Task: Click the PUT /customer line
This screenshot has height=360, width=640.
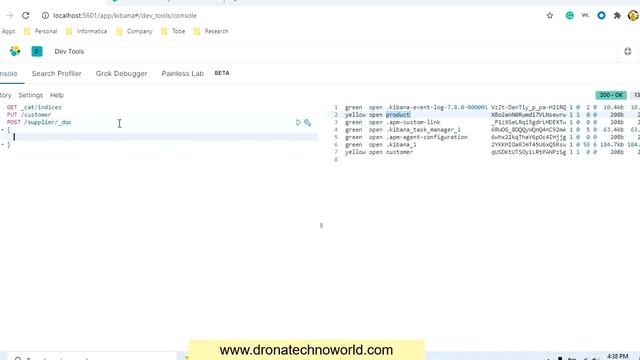Action: 29,115
